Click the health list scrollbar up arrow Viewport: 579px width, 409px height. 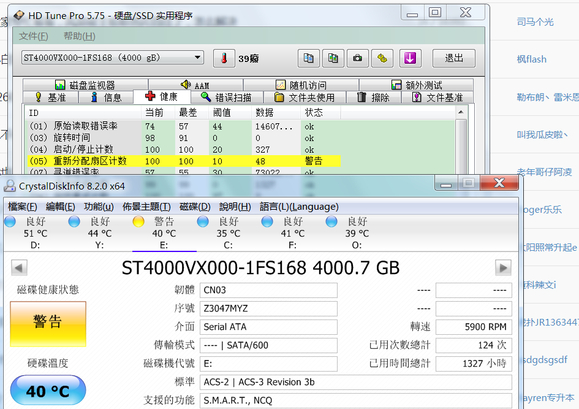click(461, 112)
